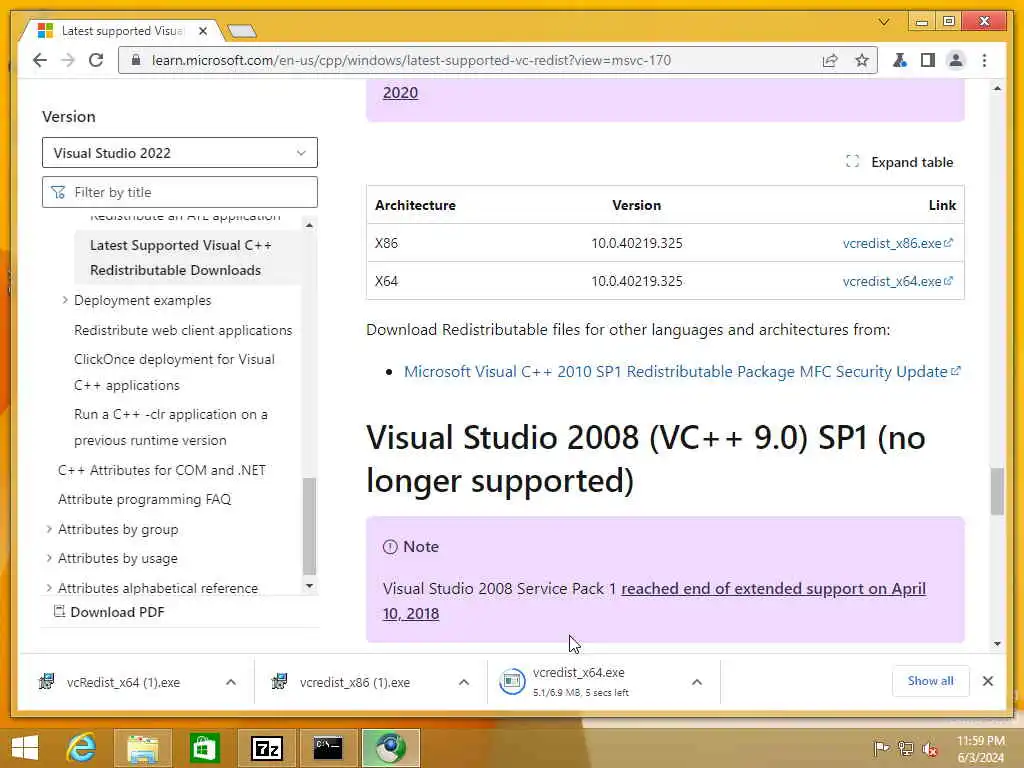Launch Internet Explorer from the taskbar
Screen dimensions: 1024x768
[82, 748]
